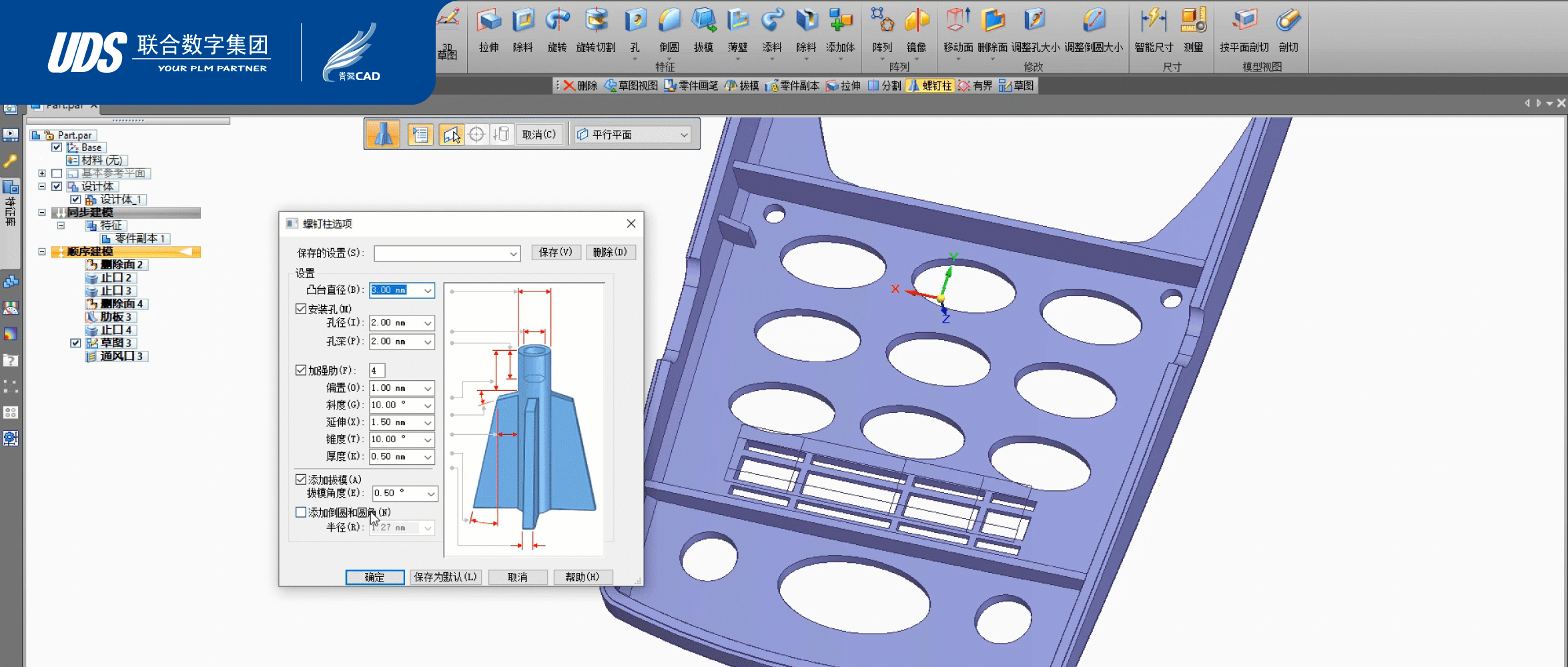
Task: Click the mounting boss step icon in command bar
Action: 383,134
